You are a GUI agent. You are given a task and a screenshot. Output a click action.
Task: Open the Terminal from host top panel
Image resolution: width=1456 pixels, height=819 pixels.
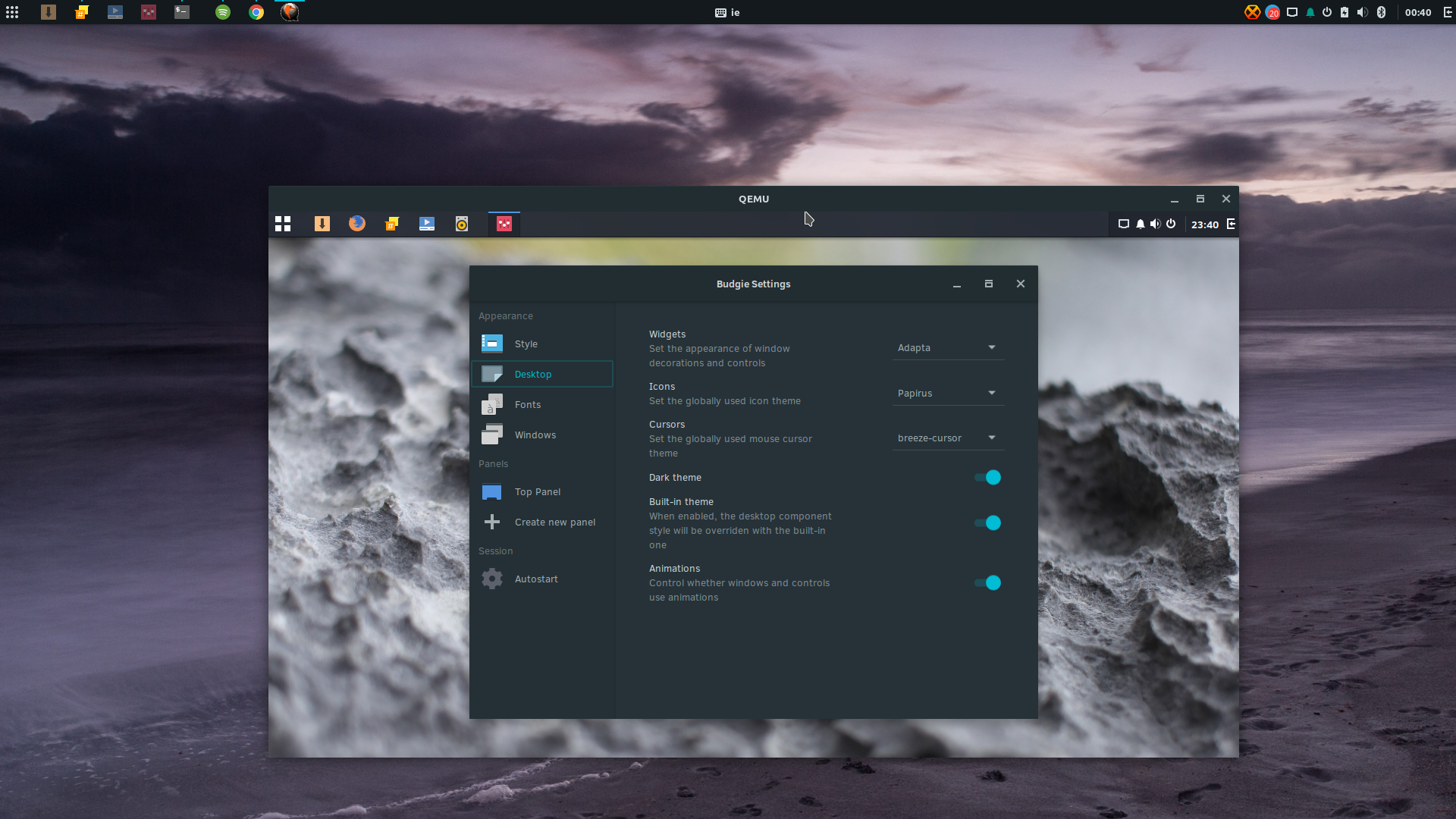click(x=182, y=12)
